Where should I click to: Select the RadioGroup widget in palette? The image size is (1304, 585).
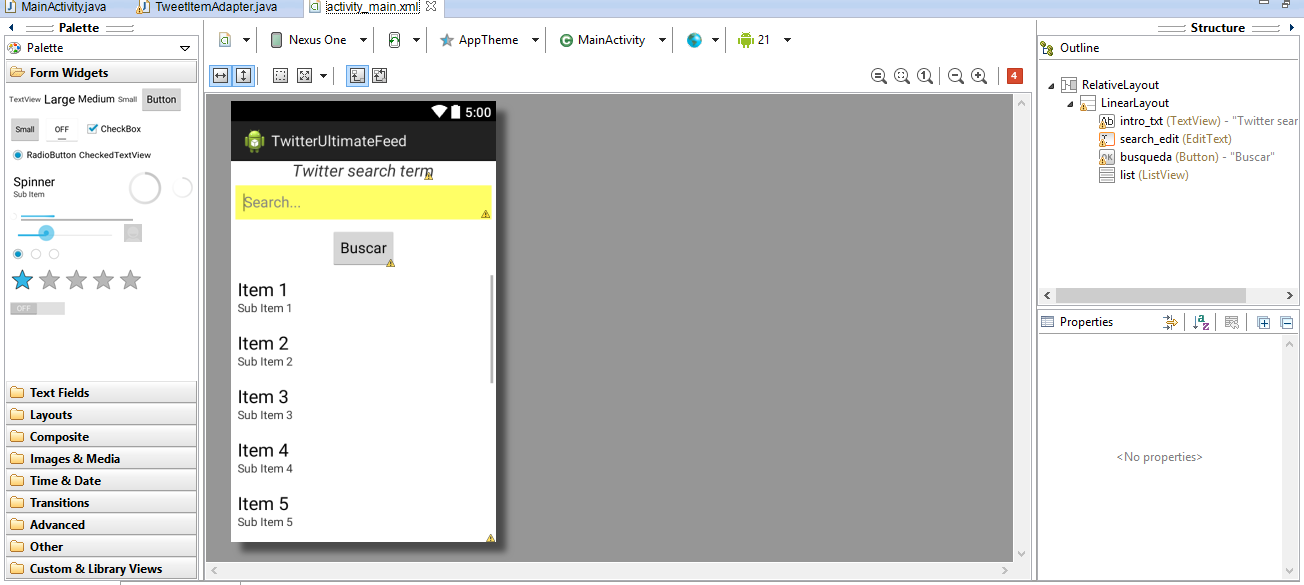click(36, 254)
